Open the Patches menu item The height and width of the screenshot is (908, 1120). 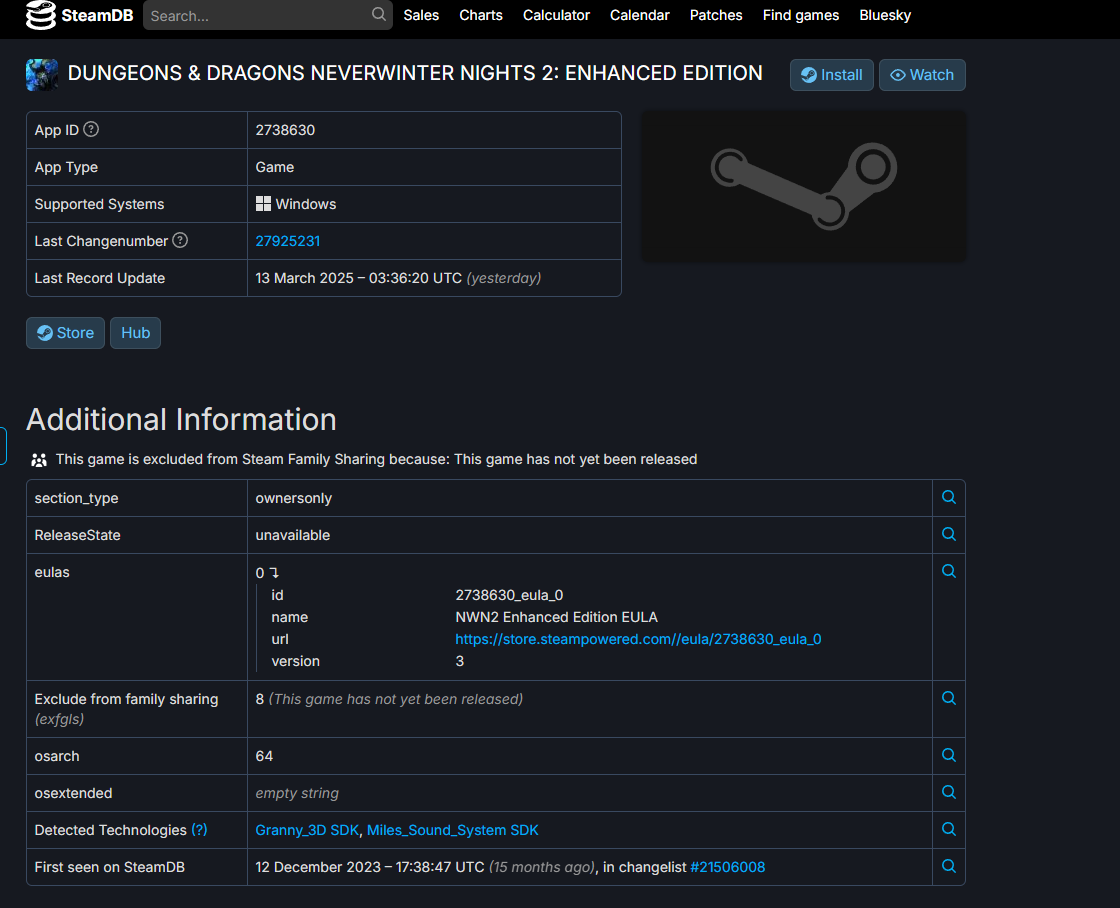coord(716,15)
